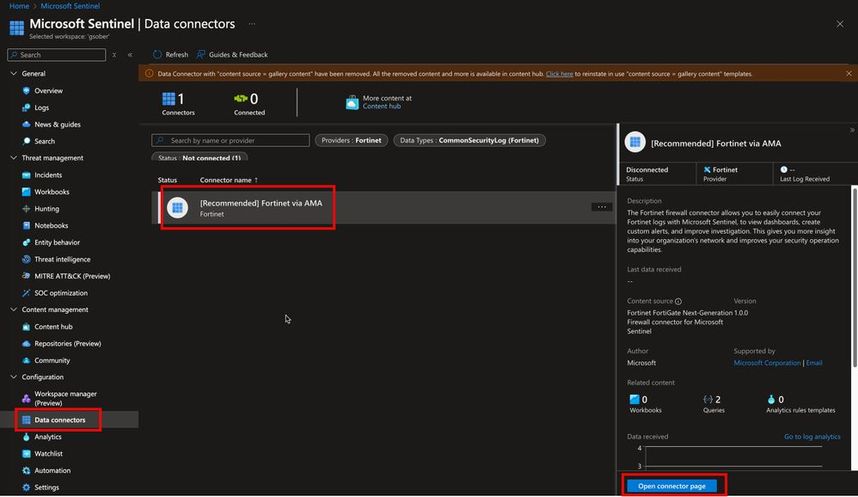The width and height of the screenshot is (858, 497).
Task: Open the Hunting icon
Action: 26,209
